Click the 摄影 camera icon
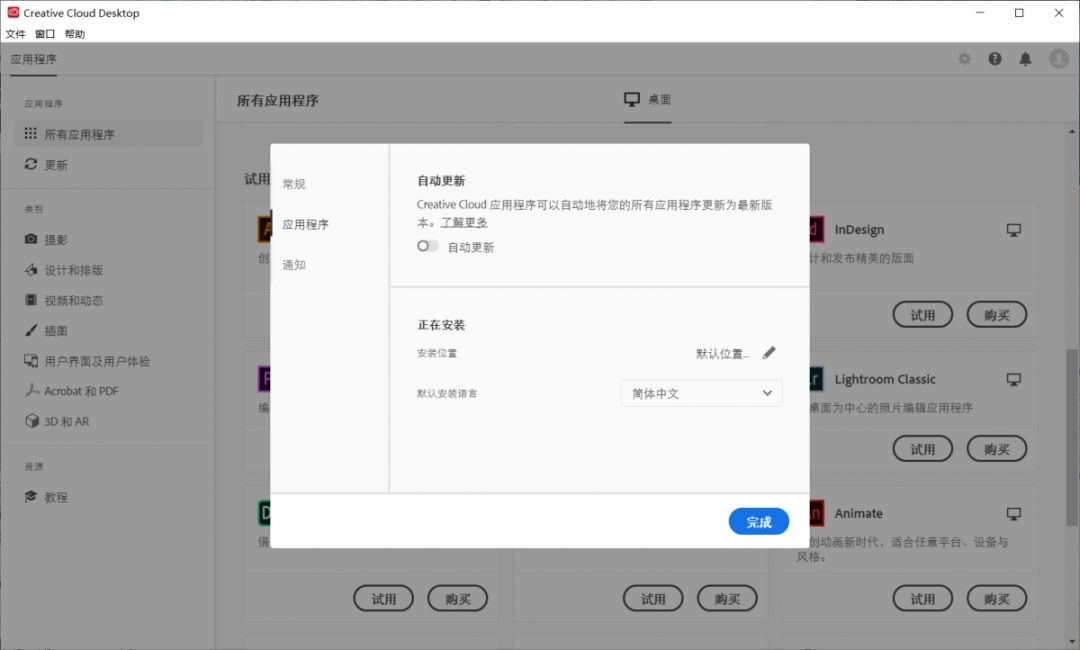Screen dimensions: 1080x650 30,239
